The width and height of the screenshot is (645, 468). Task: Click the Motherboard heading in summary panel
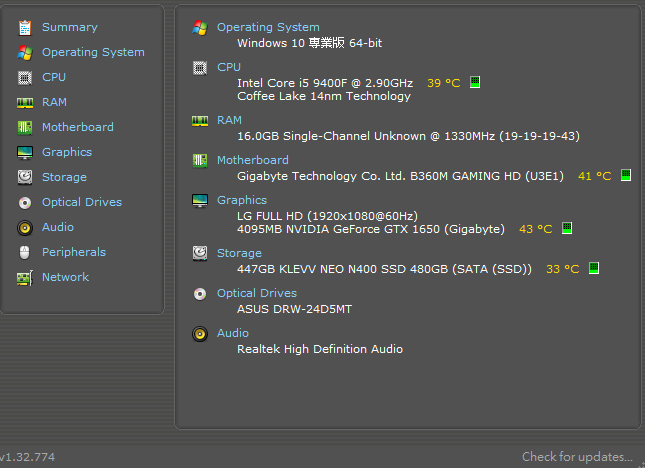tap(253, 160)
